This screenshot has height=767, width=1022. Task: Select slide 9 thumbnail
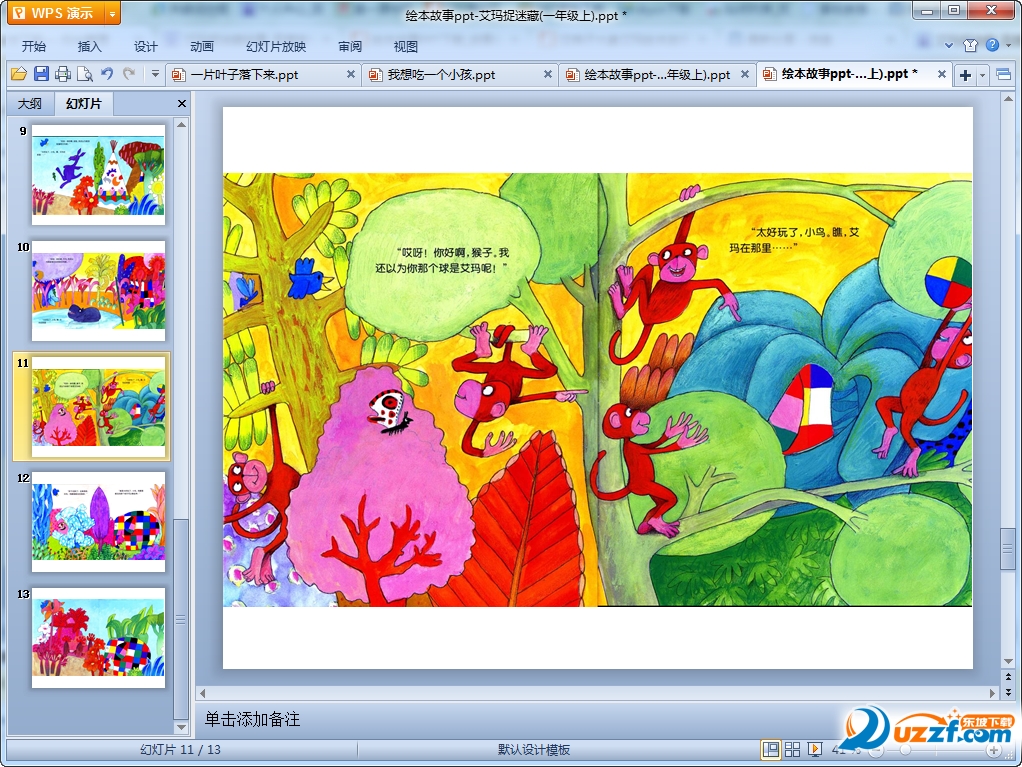coord(98,175)
